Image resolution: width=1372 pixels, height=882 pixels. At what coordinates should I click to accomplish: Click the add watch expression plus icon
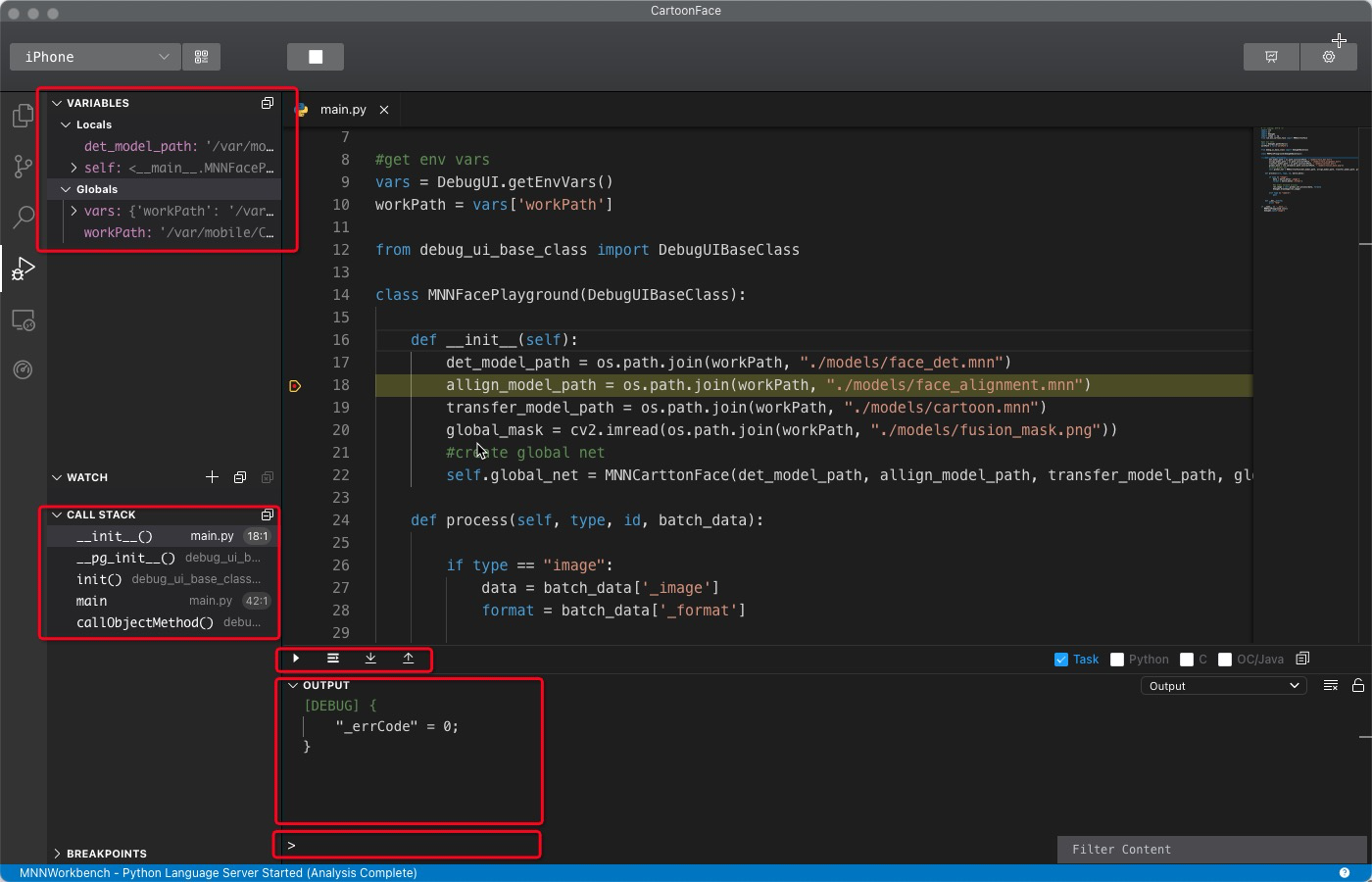tap(212, 477)
